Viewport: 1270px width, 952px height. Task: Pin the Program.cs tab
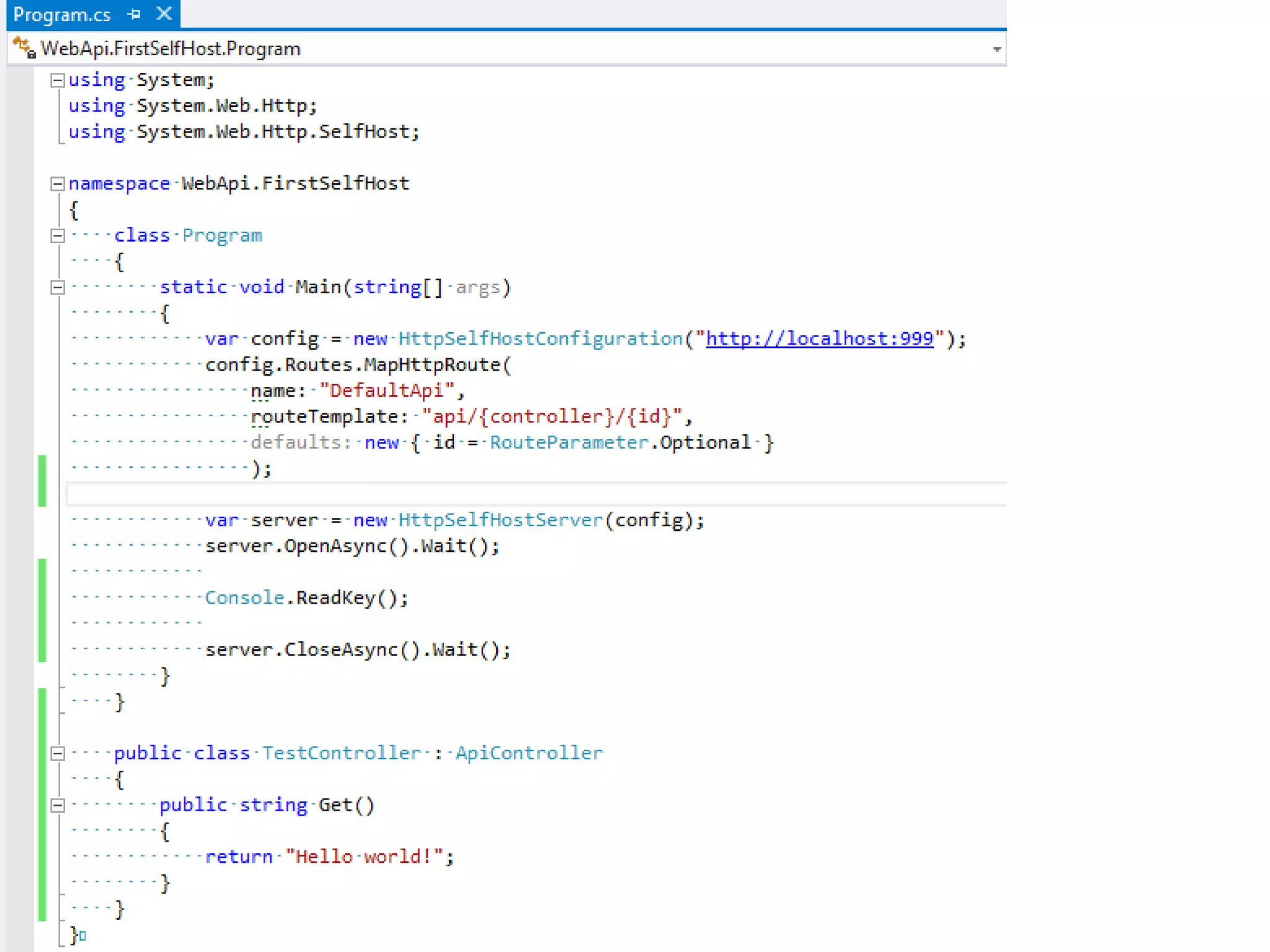134,14
